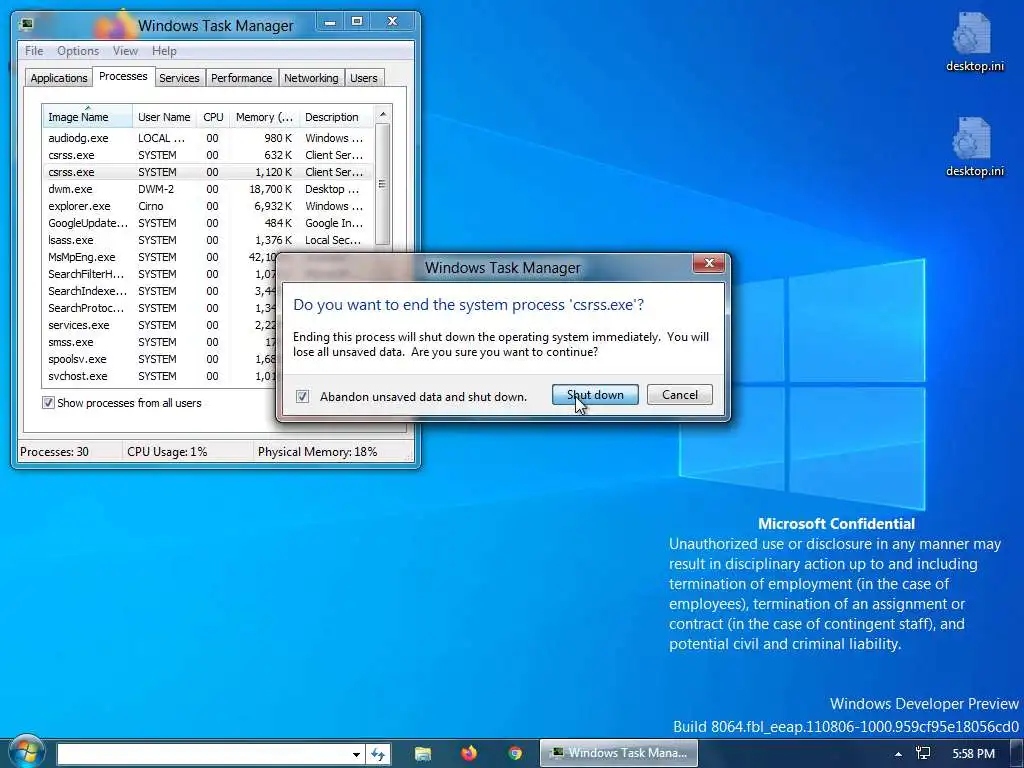Image resolution: width=1024 pixels, height=768 pixels.
Task: Sort by Description column header
Action: click(x=336, y=117)
